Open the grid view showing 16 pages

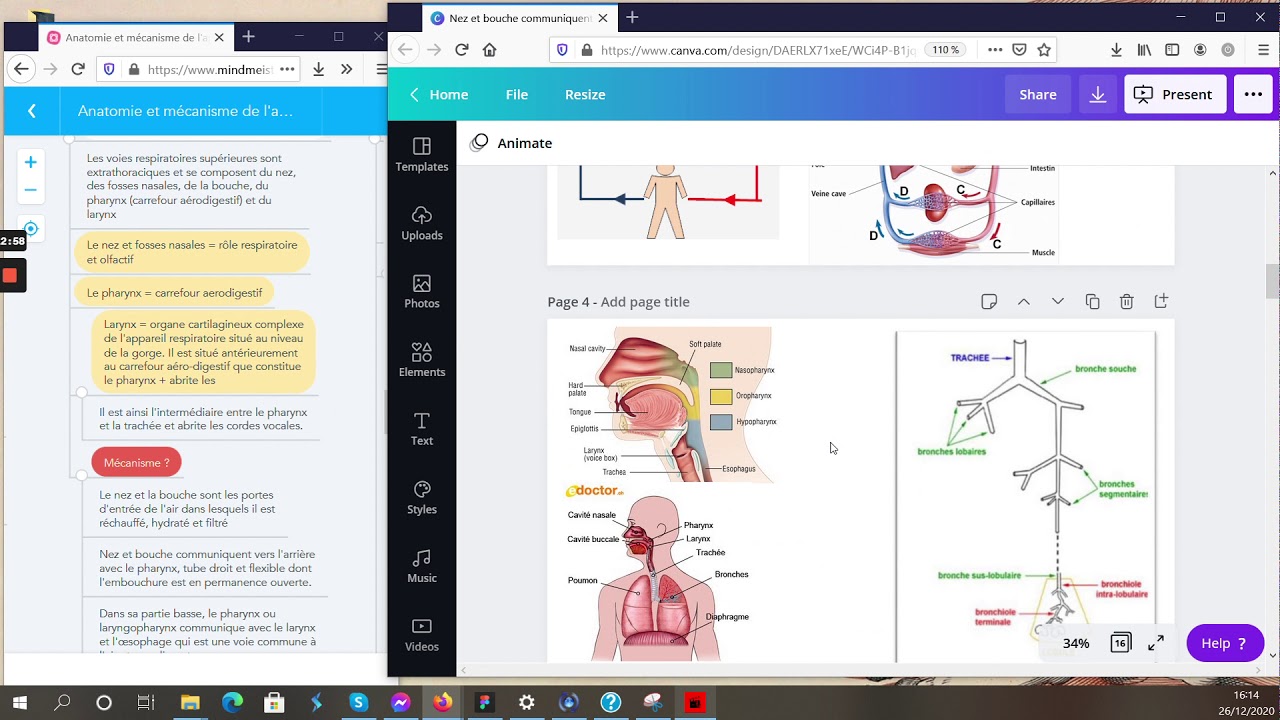[x=1121, y=643]
